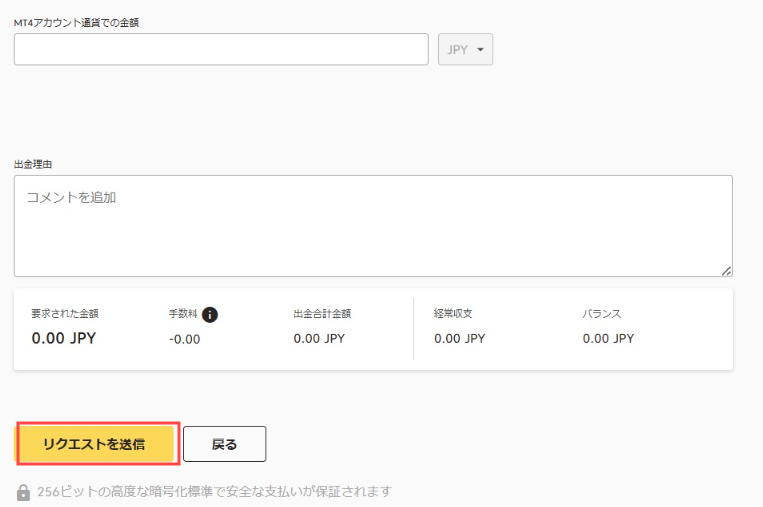Open the JPY currency dropdown

[465, 49]
